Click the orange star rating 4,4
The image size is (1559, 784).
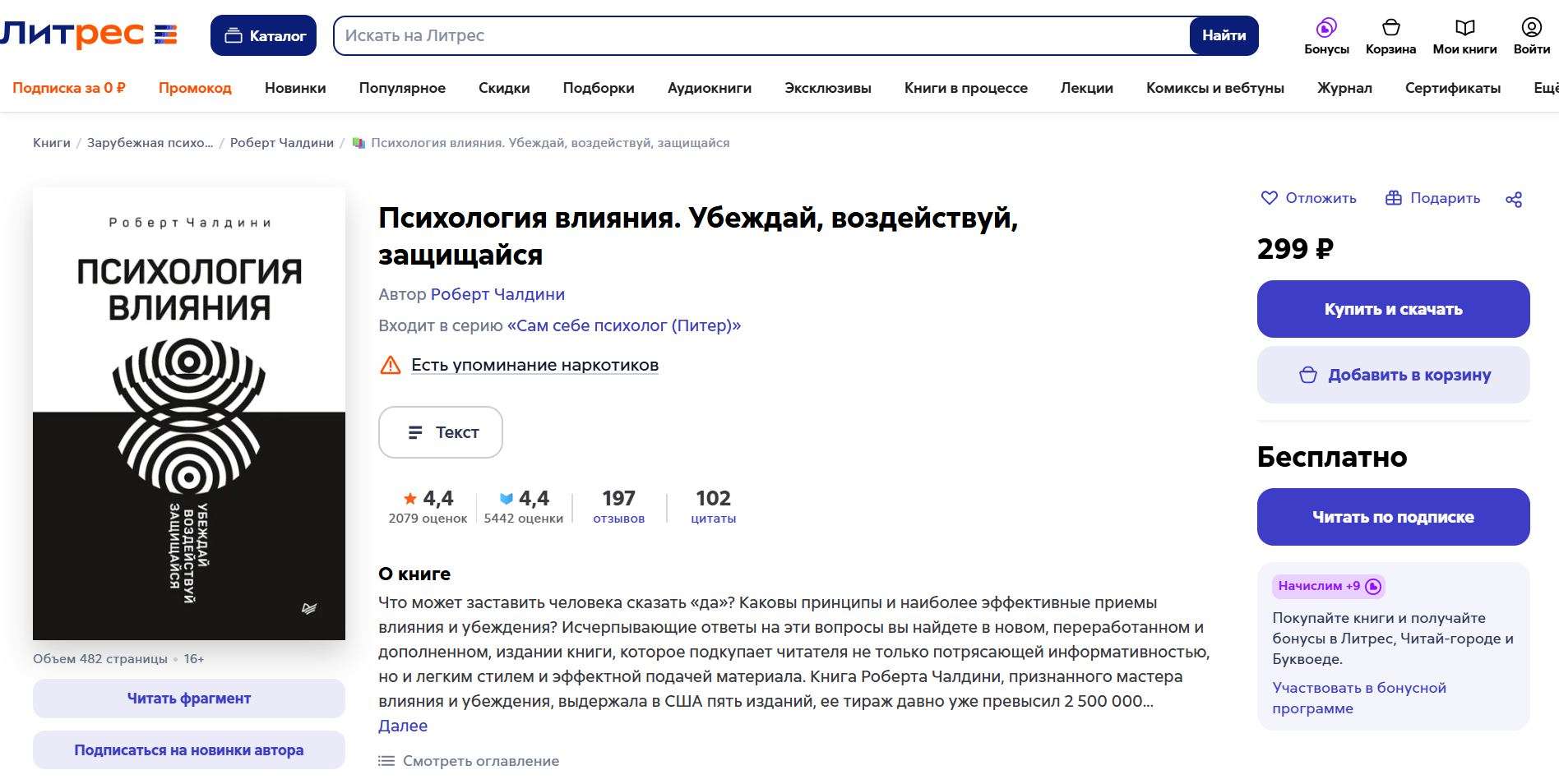[409, 498]
